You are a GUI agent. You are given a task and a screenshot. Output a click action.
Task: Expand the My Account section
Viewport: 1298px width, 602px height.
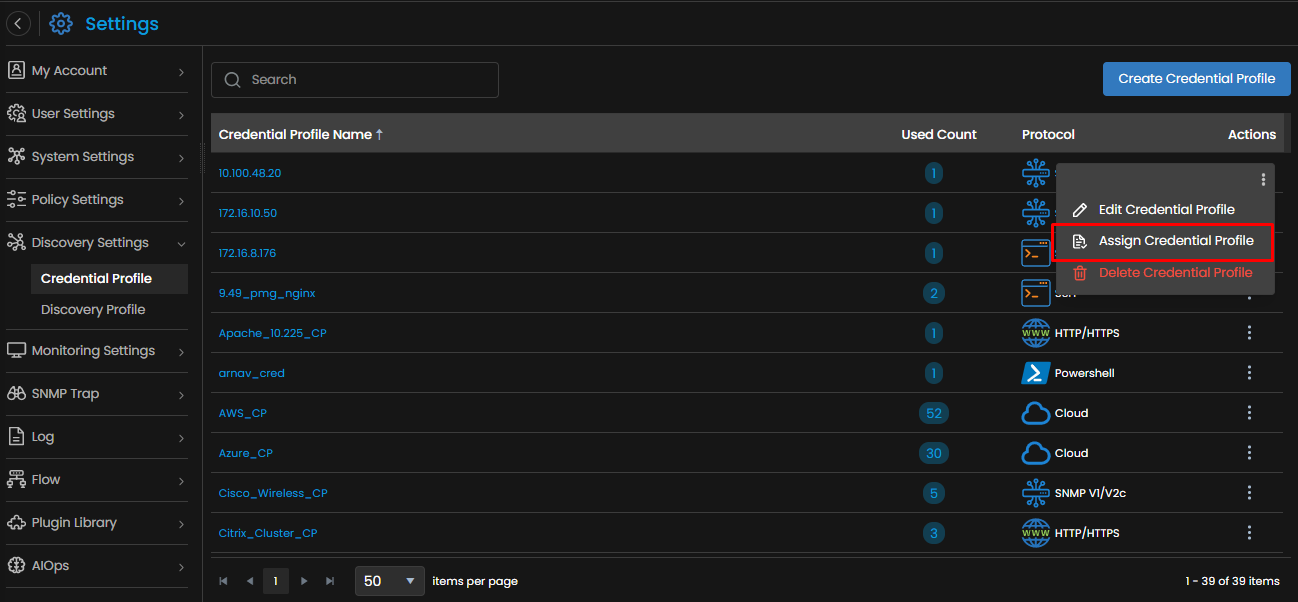click(97, 71)
